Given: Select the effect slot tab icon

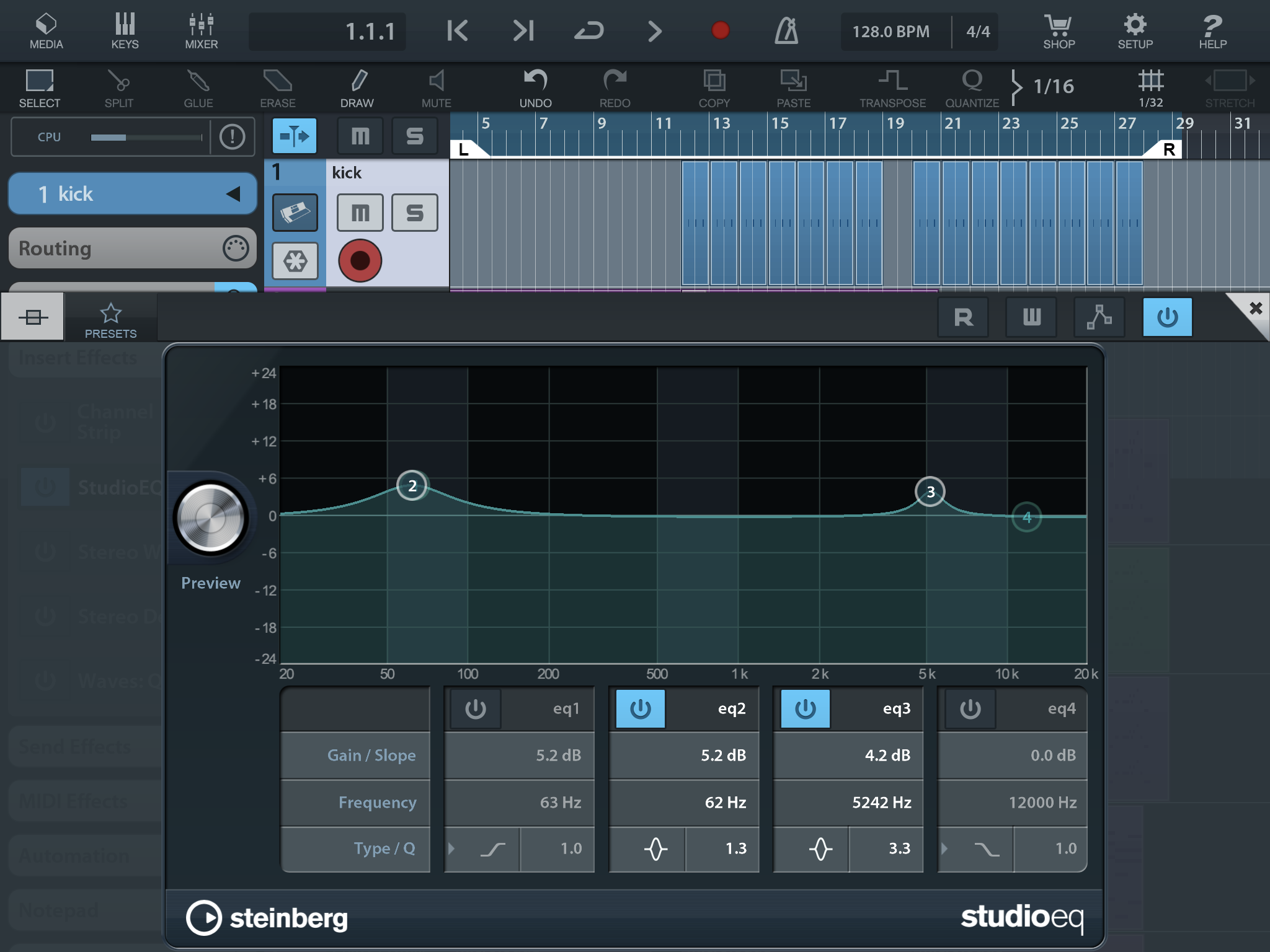Looking at the screenshot, I should pyautogui.click(x=32, y=317).
